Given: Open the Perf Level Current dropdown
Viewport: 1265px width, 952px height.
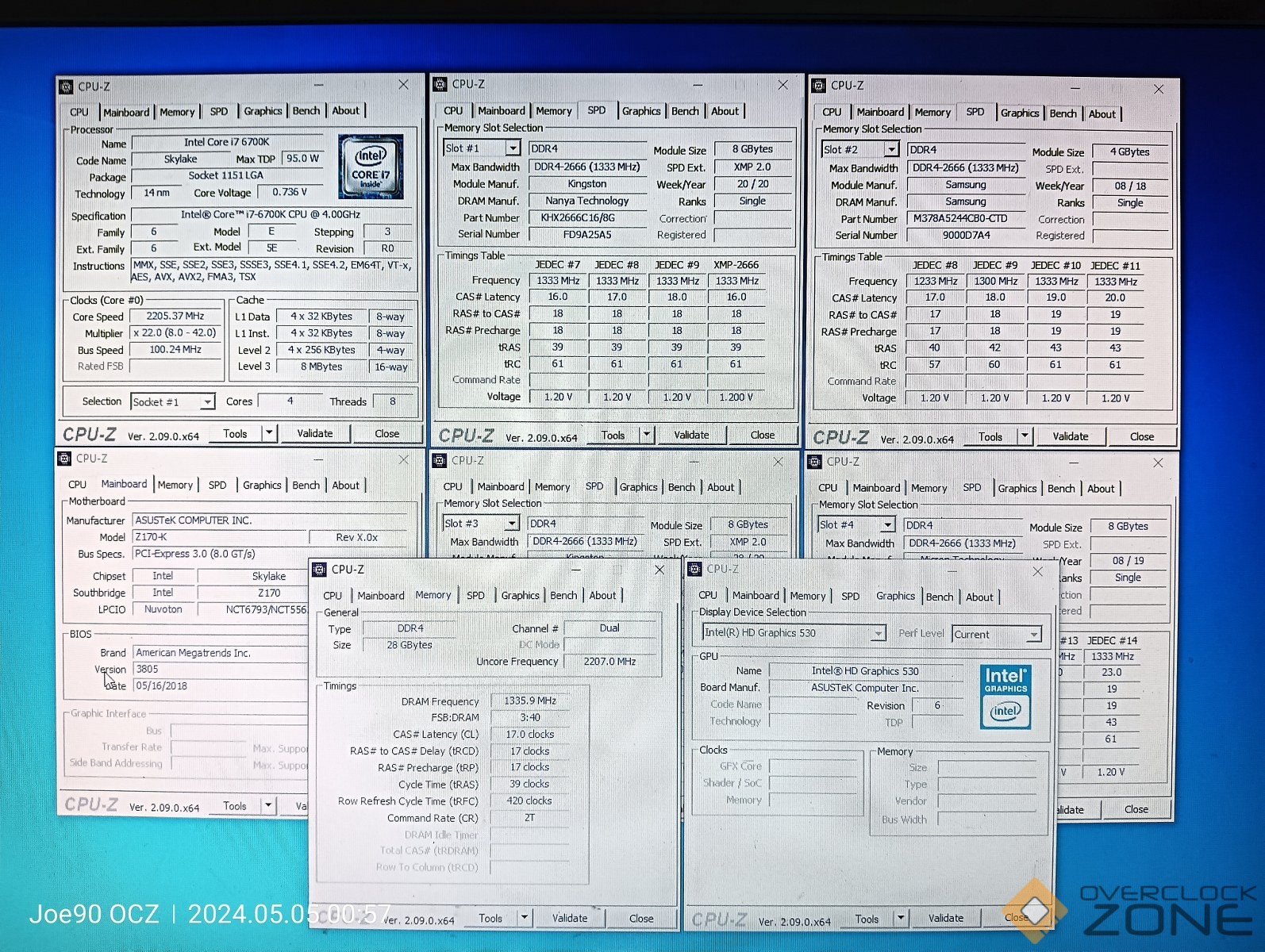Looking at the screenshot, I should point(1033,635).
